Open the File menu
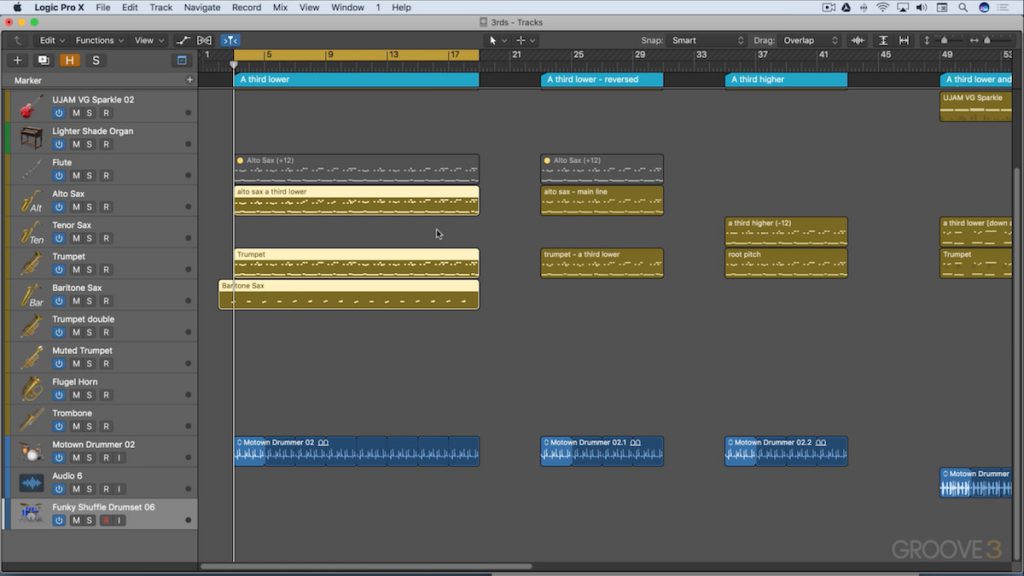 [x=103, y=7]
